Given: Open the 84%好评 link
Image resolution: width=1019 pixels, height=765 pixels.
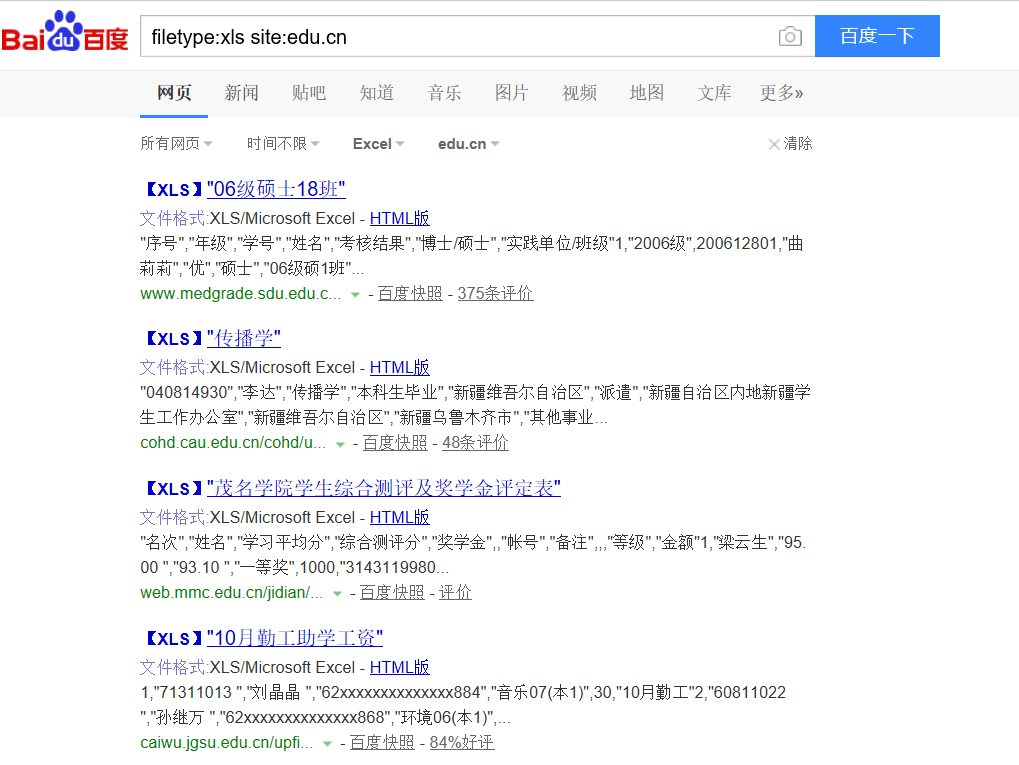Looking at the screenshot, I should click(x=462, y=743).
